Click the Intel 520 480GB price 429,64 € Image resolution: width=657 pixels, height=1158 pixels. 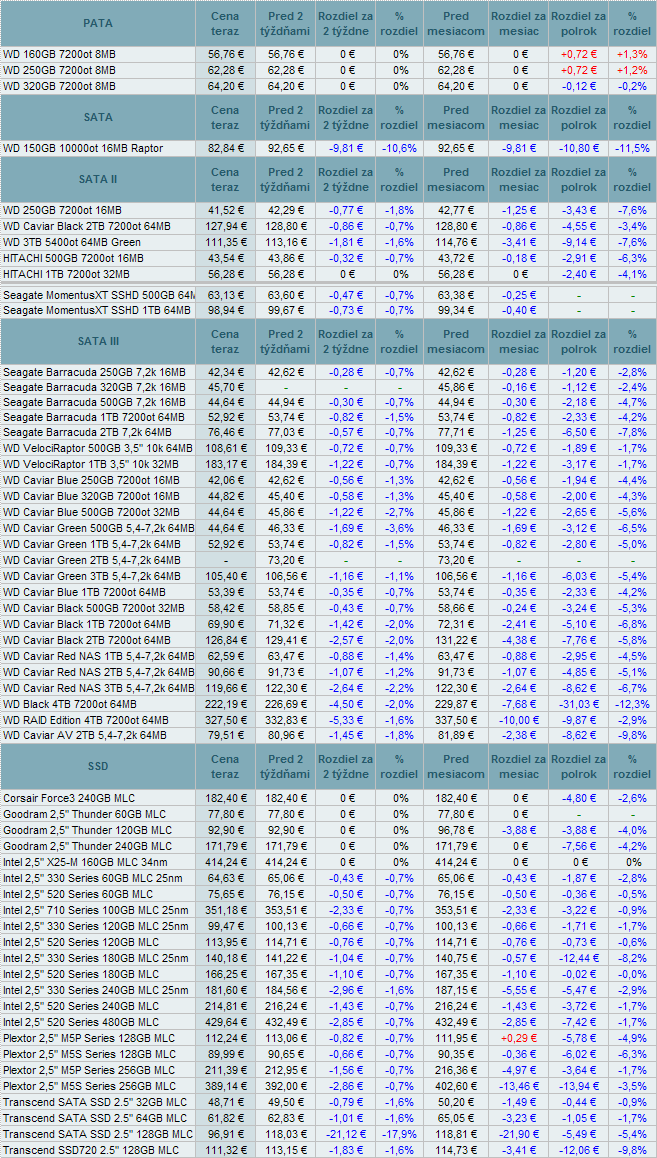click(226, 1024)
